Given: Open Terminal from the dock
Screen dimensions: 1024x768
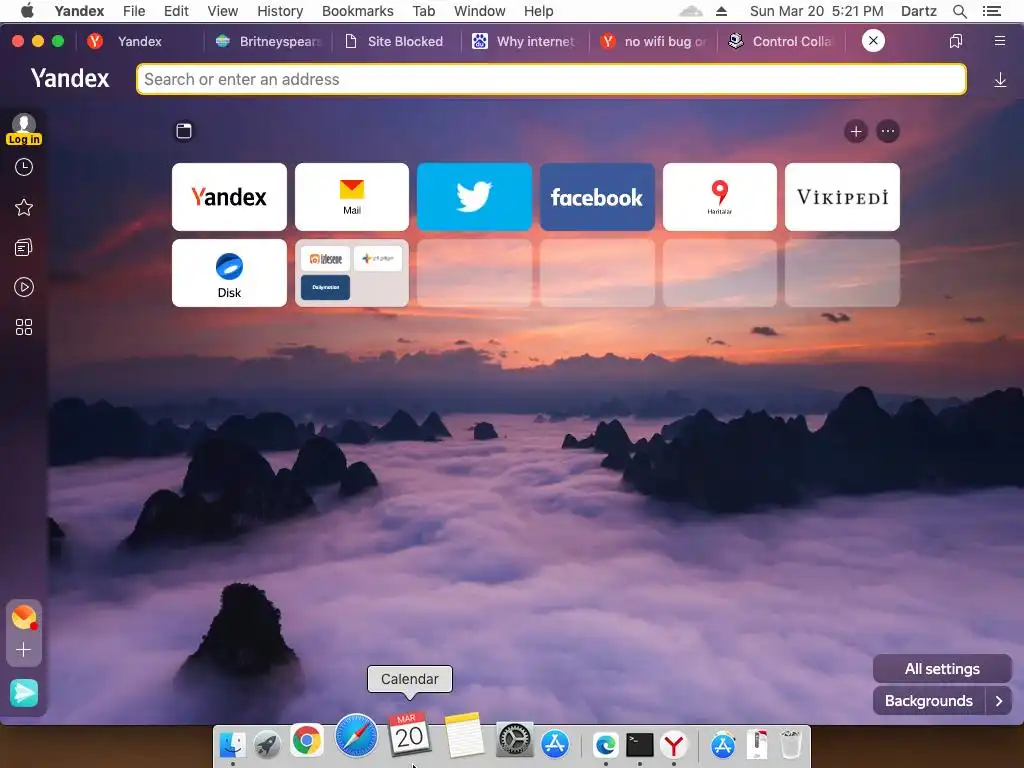Looking at the screenshot, I should [639, 744].
